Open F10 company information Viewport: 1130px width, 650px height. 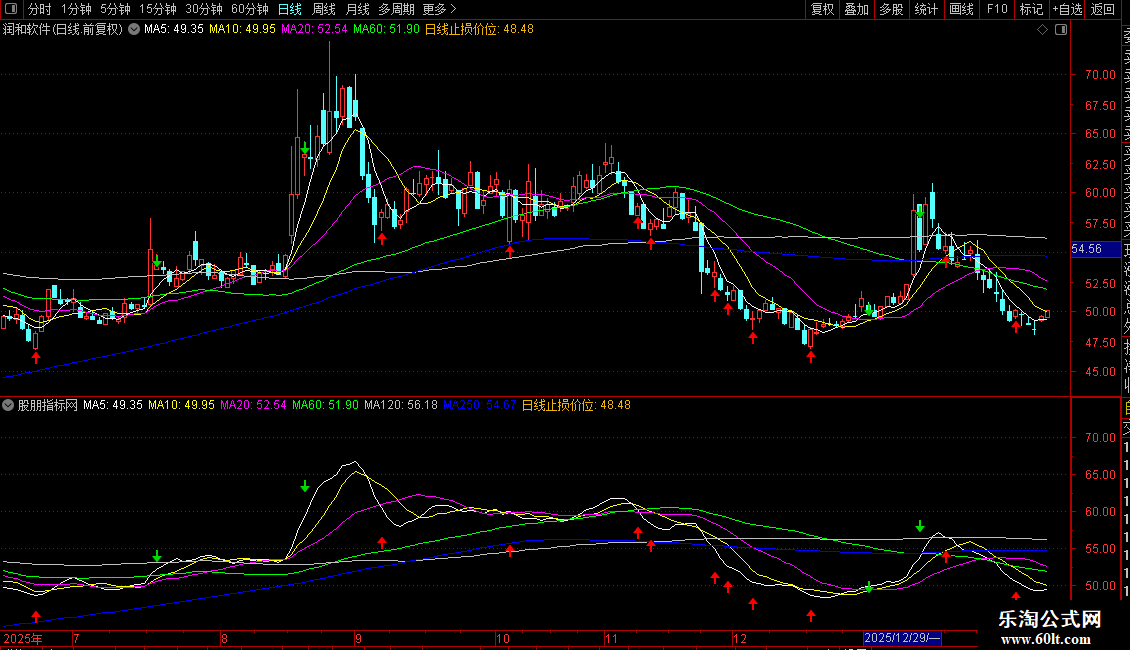tap(997, 9)
